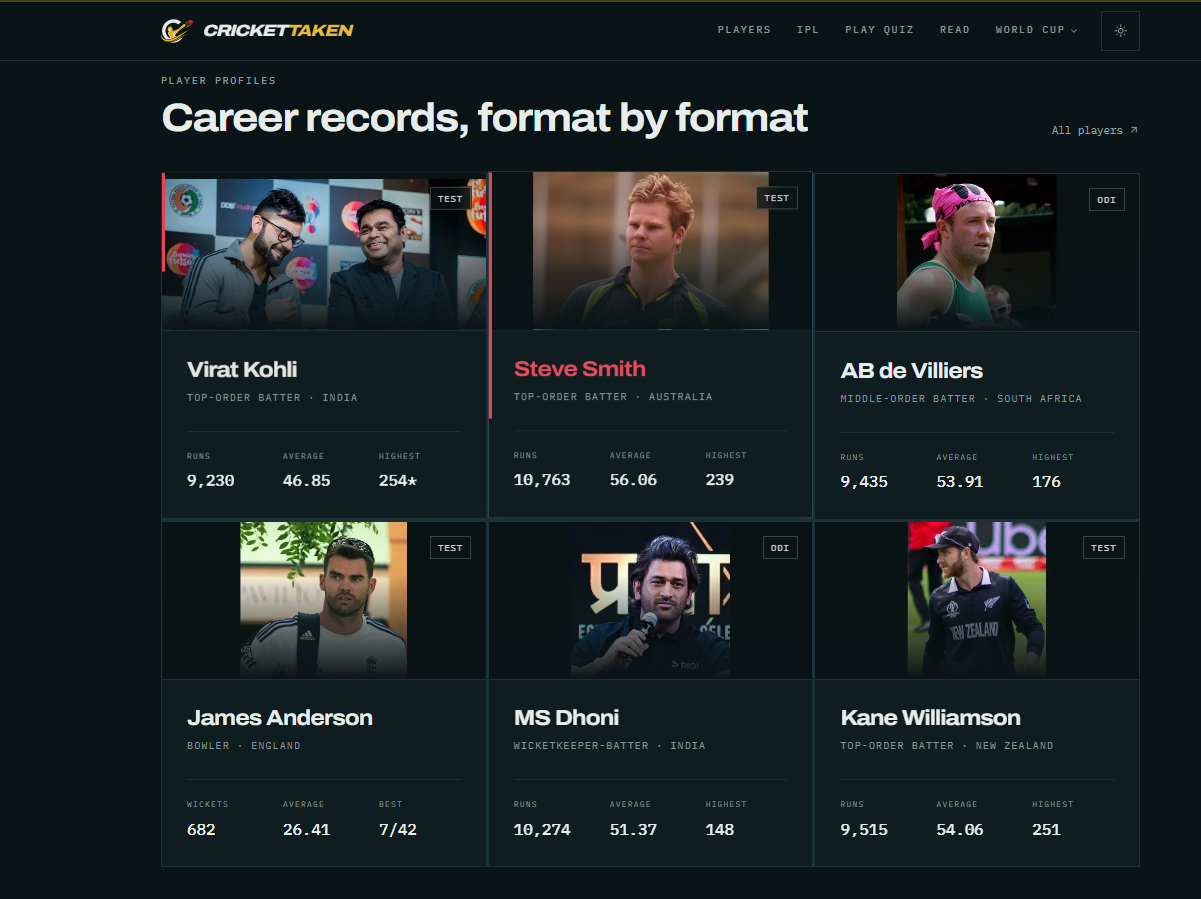Screen dimensions: 1201x899
Task: Click Steve Smith's average 56.06
Action: [634, 480]
